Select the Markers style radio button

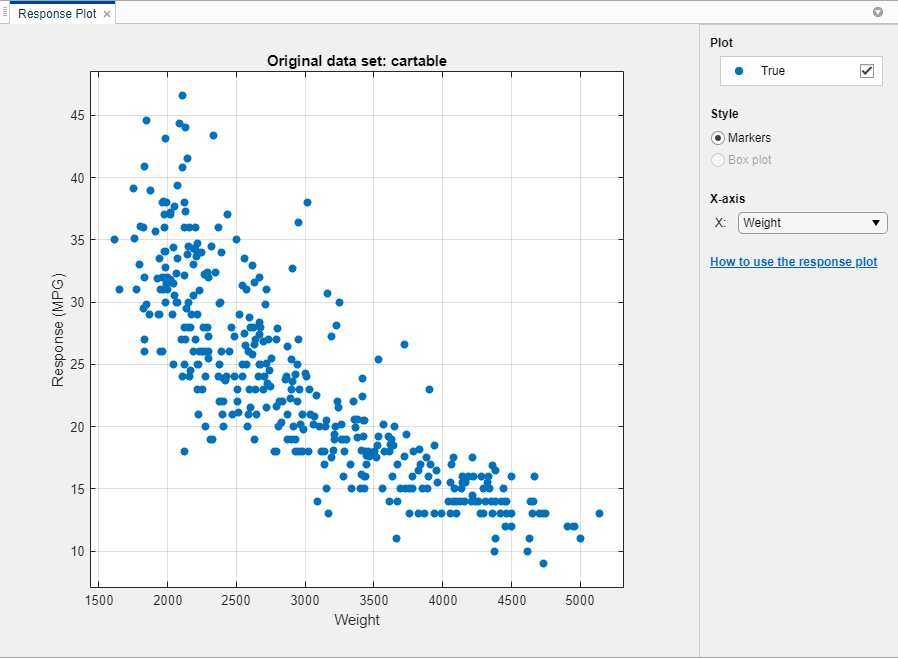click(718, 138)
